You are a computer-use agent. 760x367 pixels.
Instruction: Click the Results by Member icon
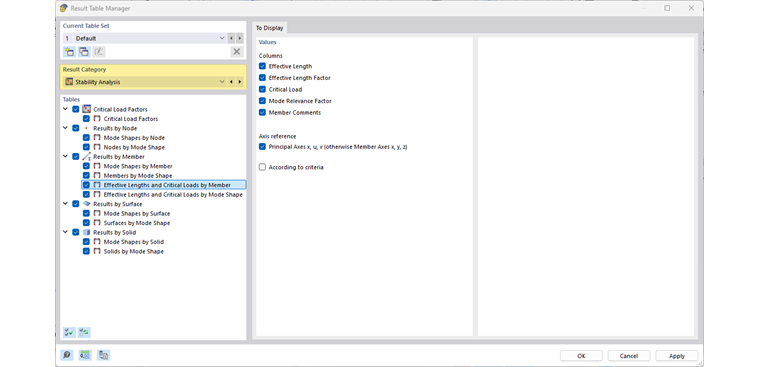point(87,157)
